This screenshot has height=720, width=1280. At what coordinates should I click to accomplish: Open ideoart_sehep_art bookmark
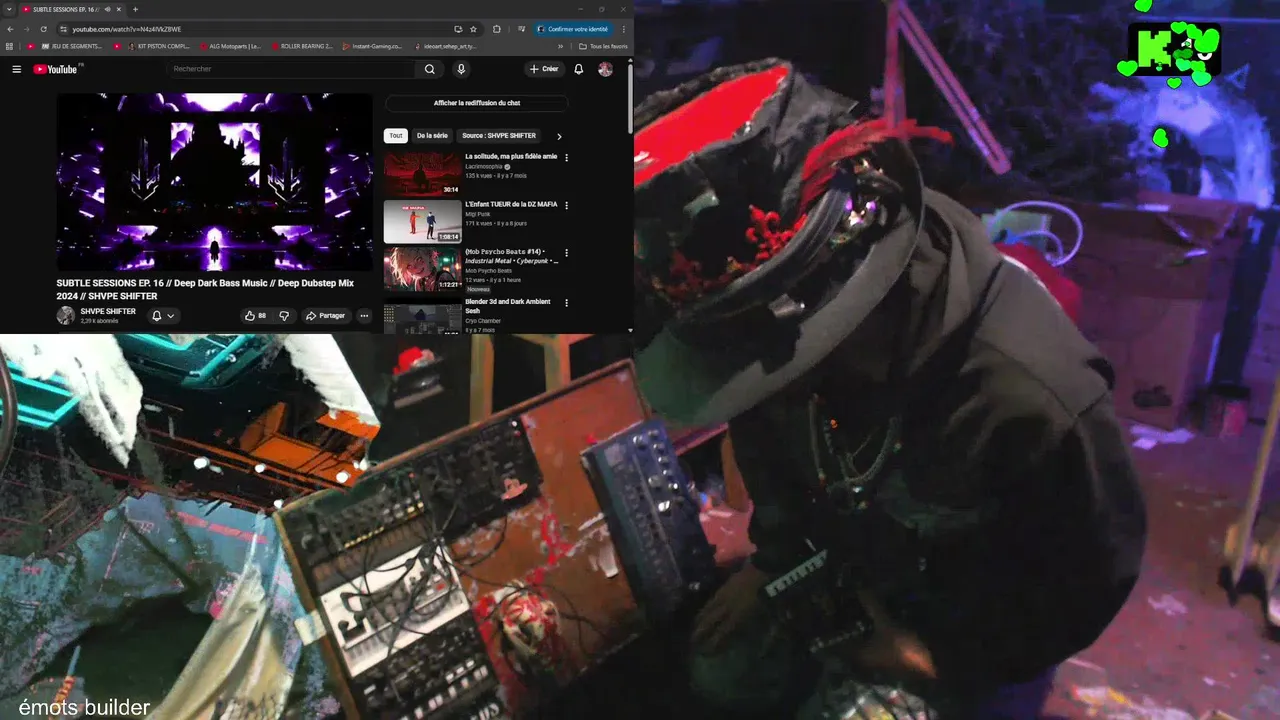pyautogui.click(x=445, y=46)
